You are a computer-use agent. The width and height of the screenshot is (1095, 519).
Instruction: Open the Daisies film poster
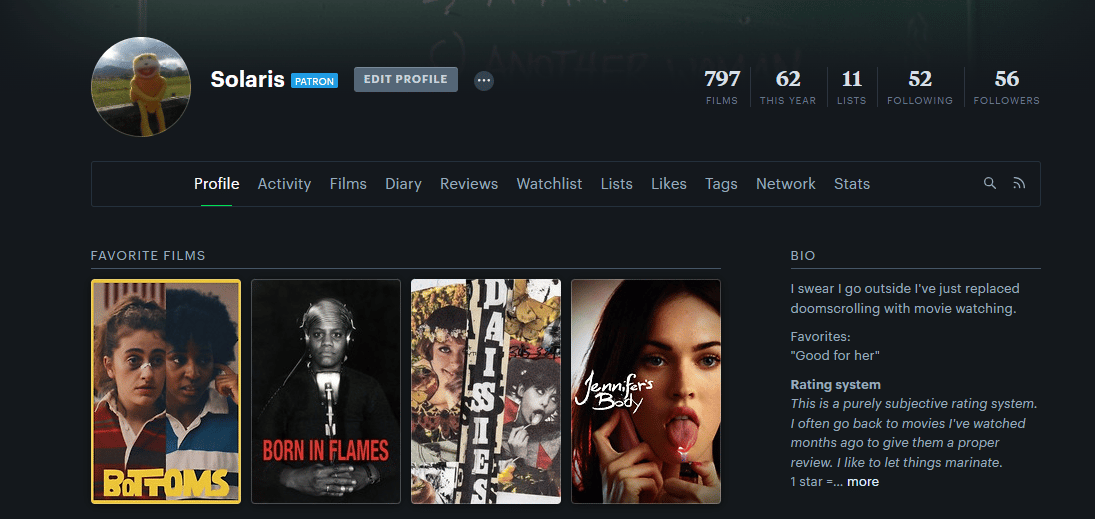tap(486, 391)
